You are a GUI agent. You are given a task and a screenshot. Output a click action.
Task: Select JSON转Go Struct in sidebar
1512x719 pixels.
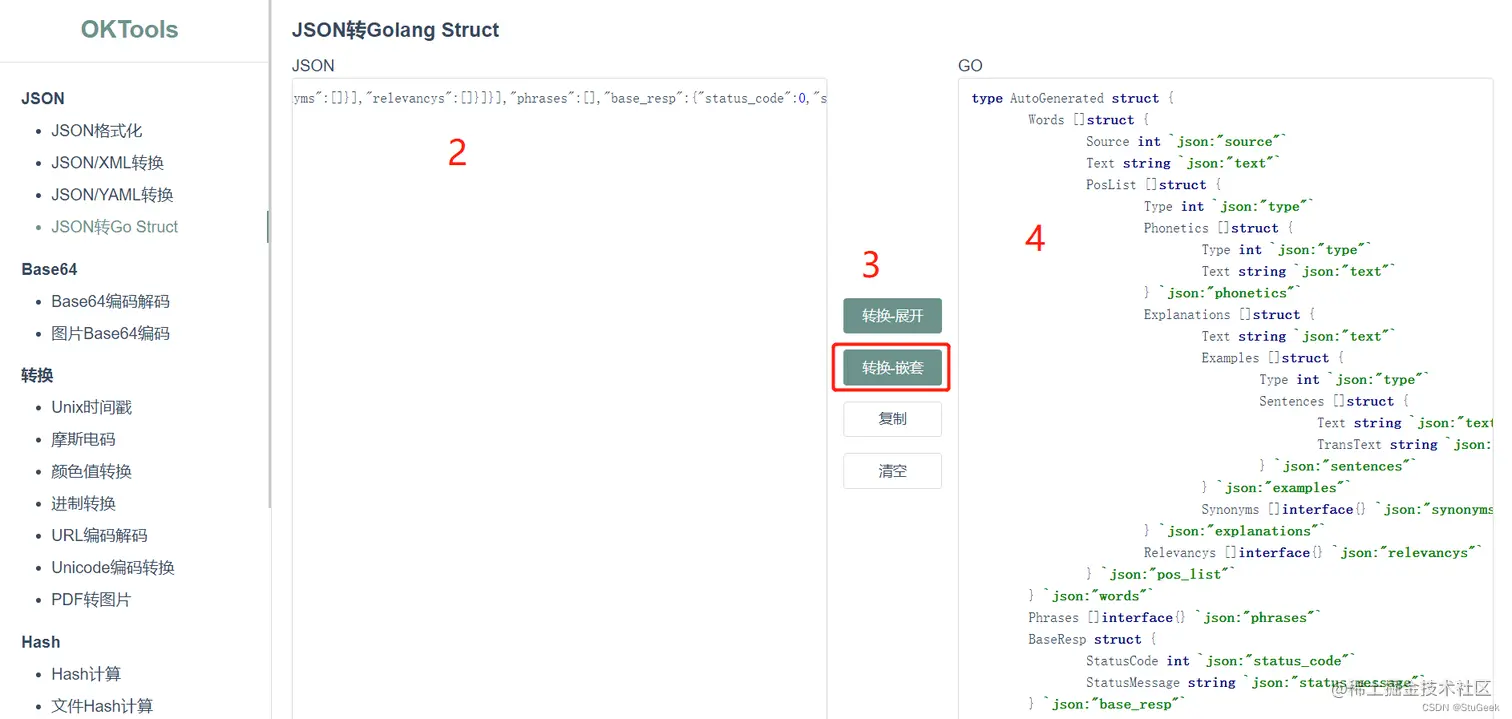(x=115, y=227)
